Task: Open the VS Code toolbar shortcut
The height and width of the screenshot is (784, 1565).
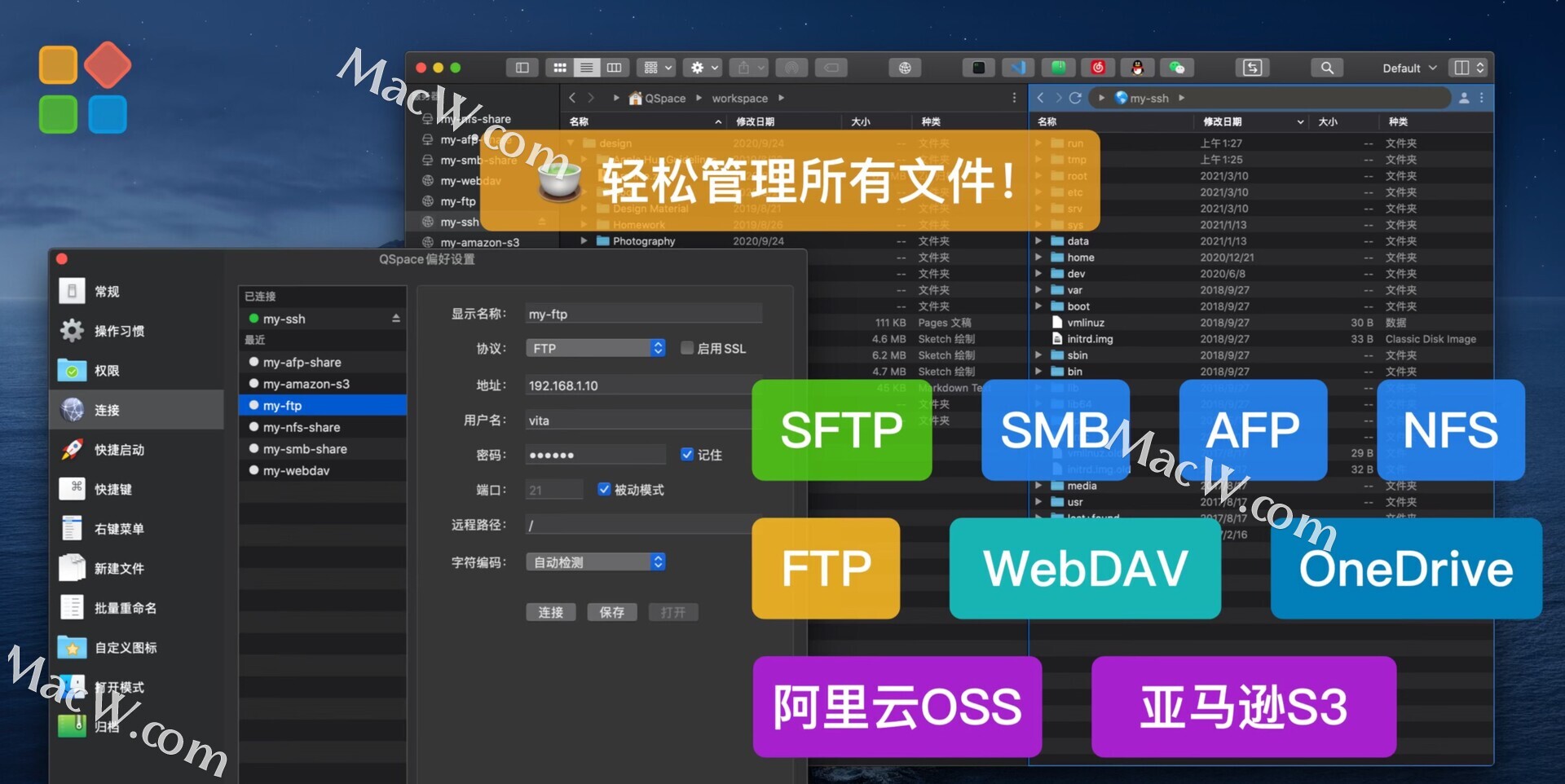Action: pyautogui.click(x=1018, y=68)
